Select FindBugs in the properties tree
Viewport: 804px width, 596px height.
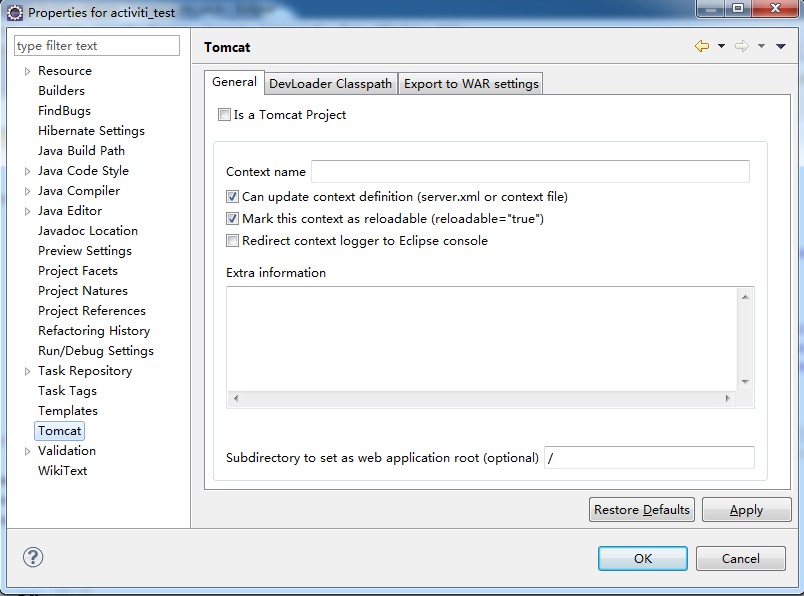65,111
